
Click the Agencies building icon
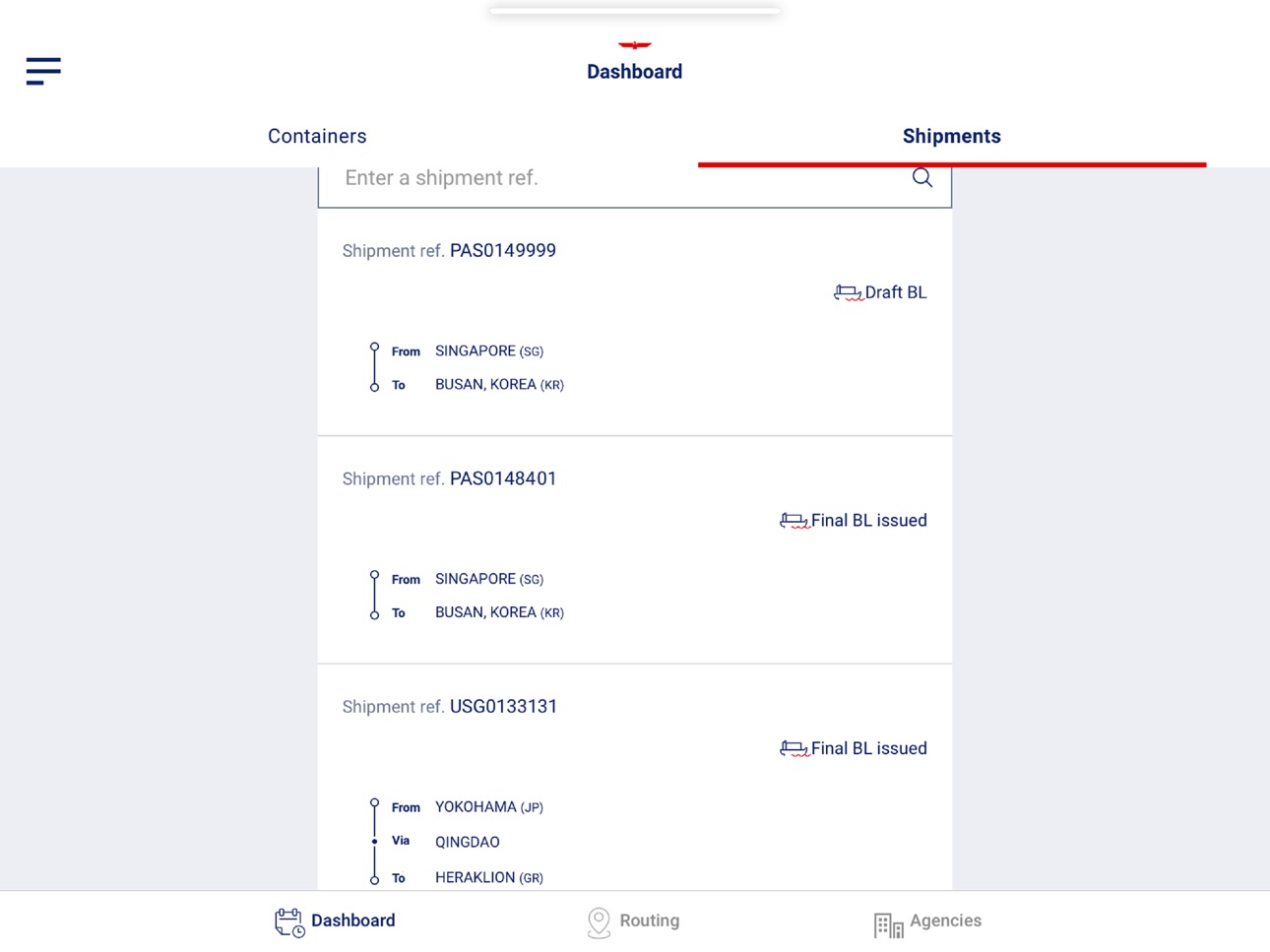[888, 924]
